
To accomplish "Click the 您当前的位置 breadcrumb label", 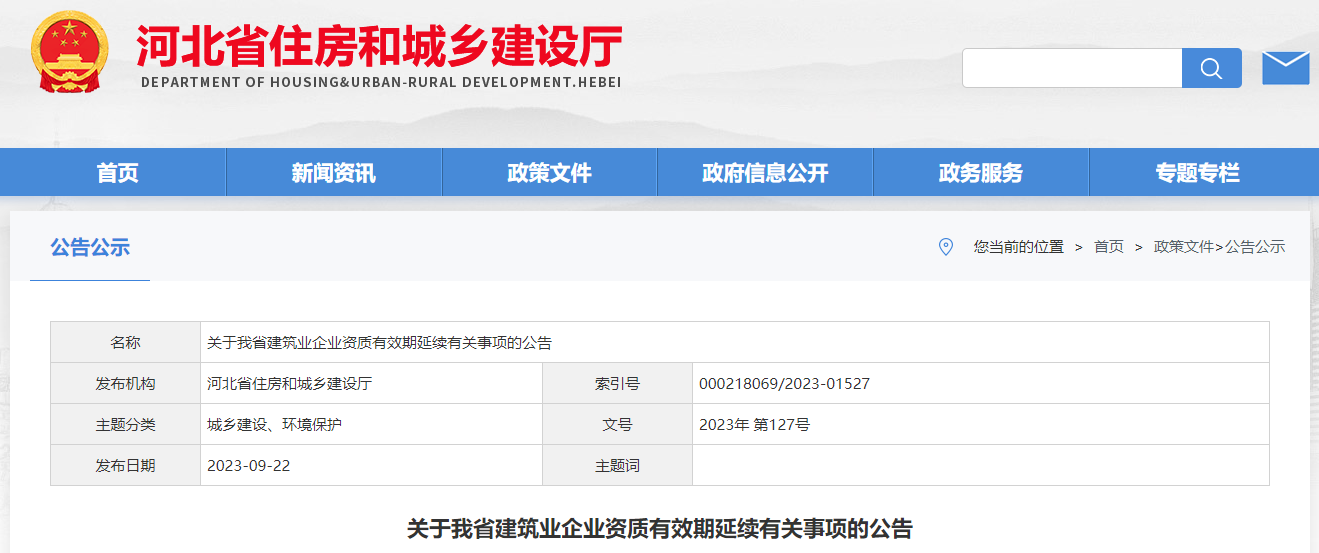I will tap(1018, 247).
